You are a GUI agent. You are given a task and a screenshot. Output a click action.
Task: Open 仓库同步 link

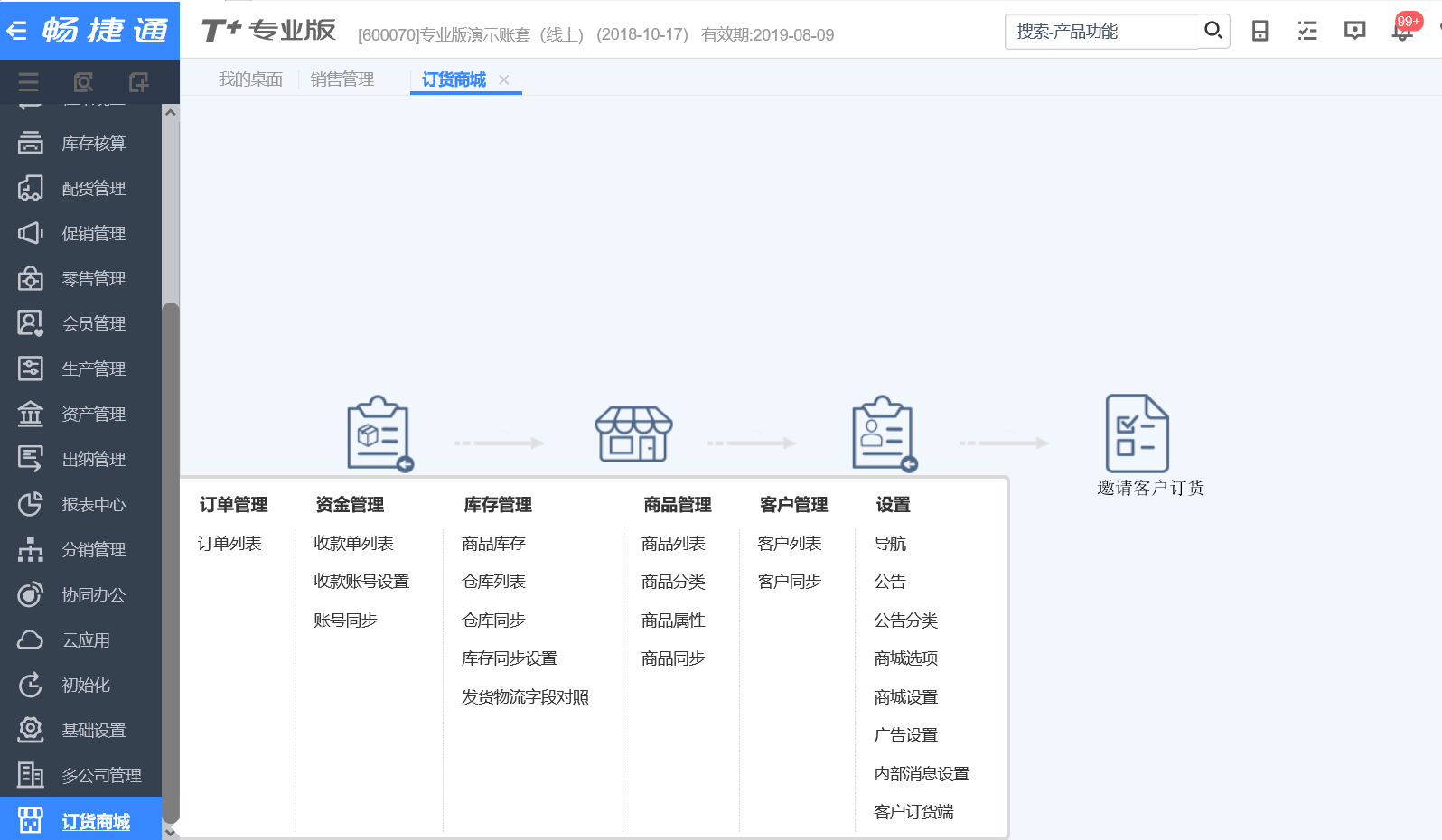tap(493, 621)
